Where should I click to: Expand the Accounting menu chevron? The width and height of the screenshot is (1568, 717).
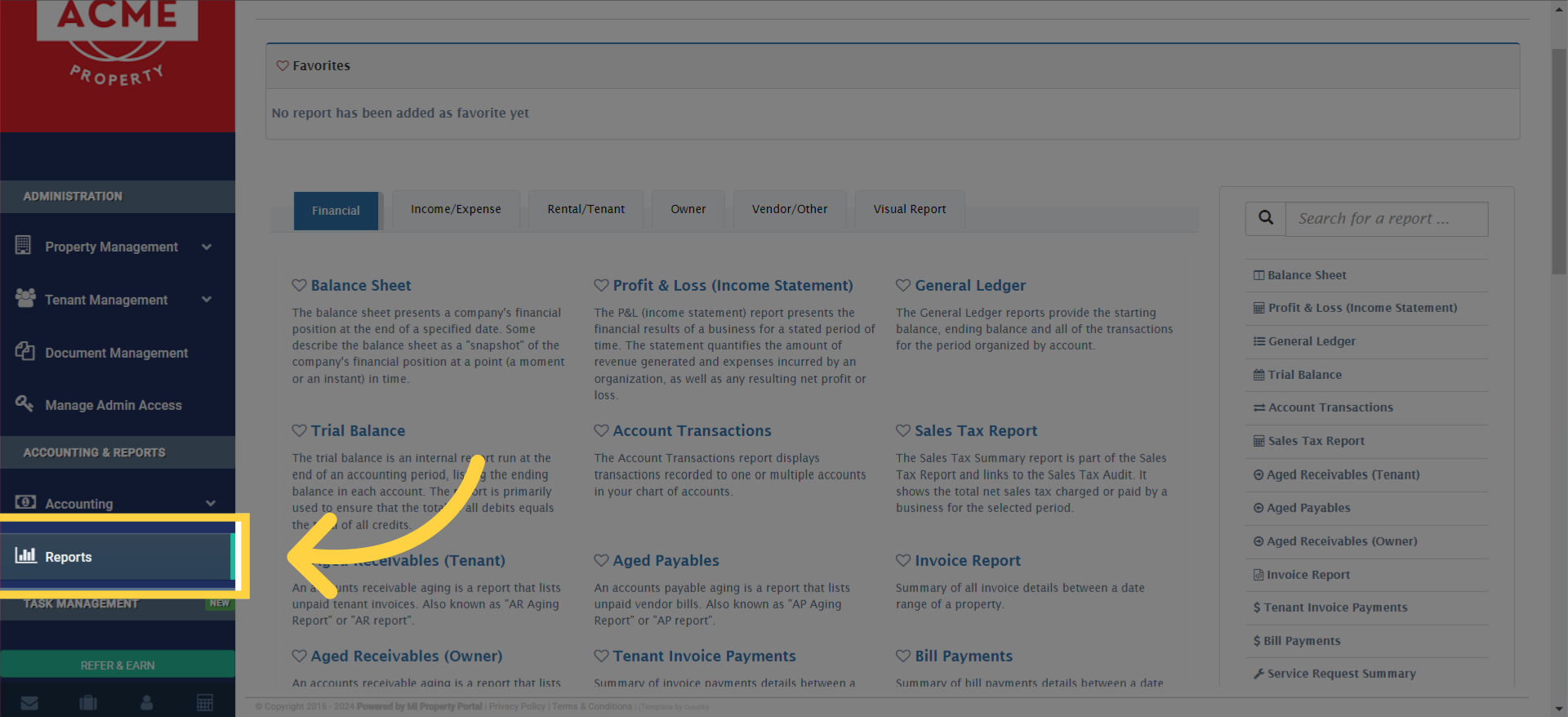pos(211,504)
